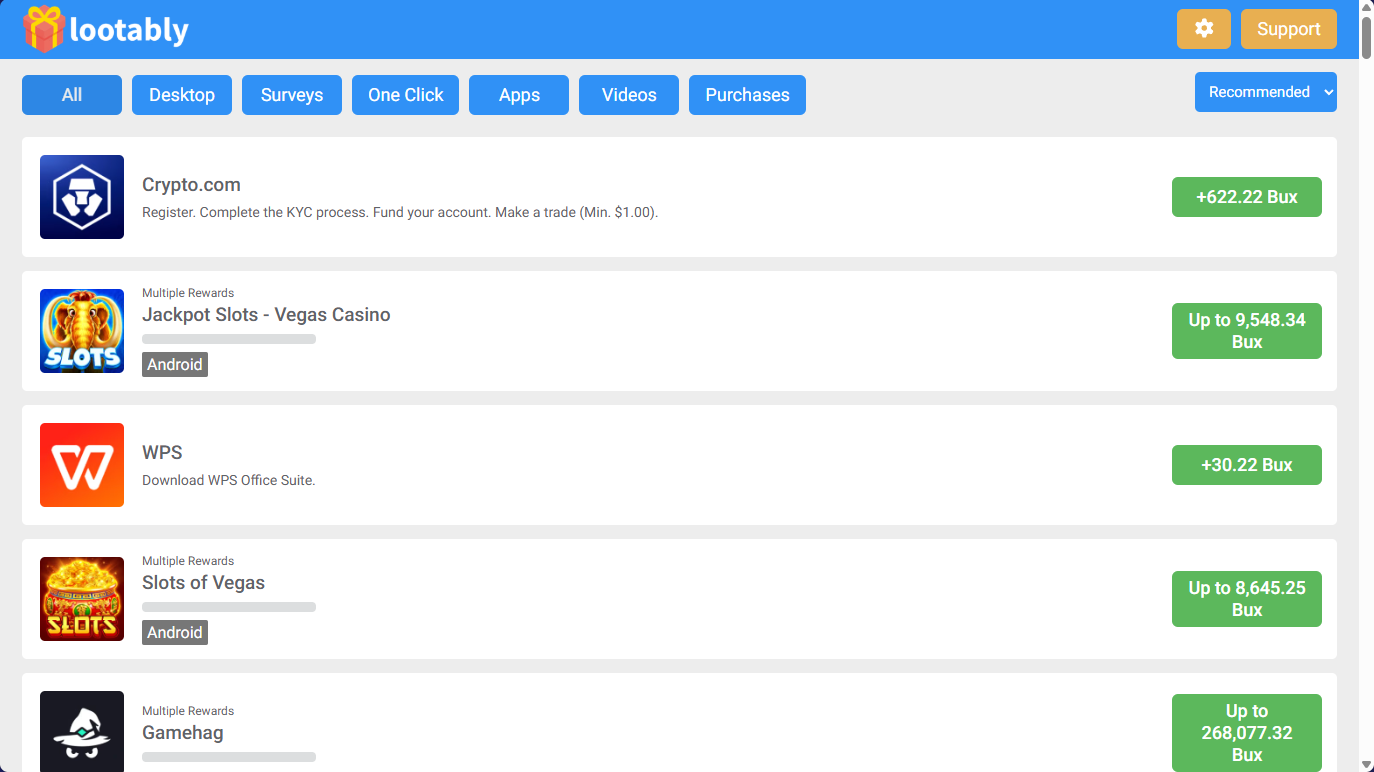Viewport: 1374px width, 772px height.
Task: Click the lootably wordmark text
Action: click(129, 30)
